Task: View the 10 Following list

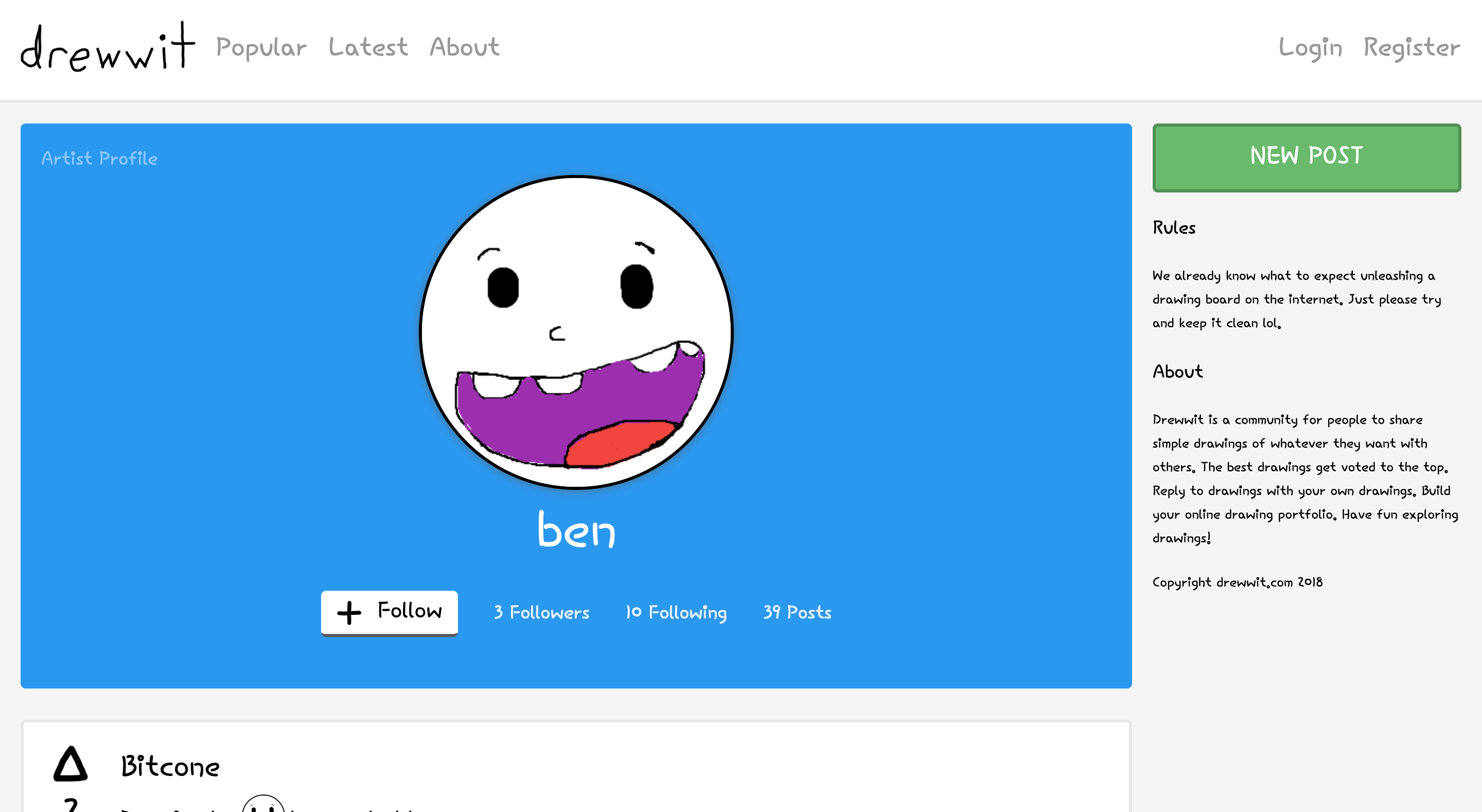Action: tap(676, 612)
